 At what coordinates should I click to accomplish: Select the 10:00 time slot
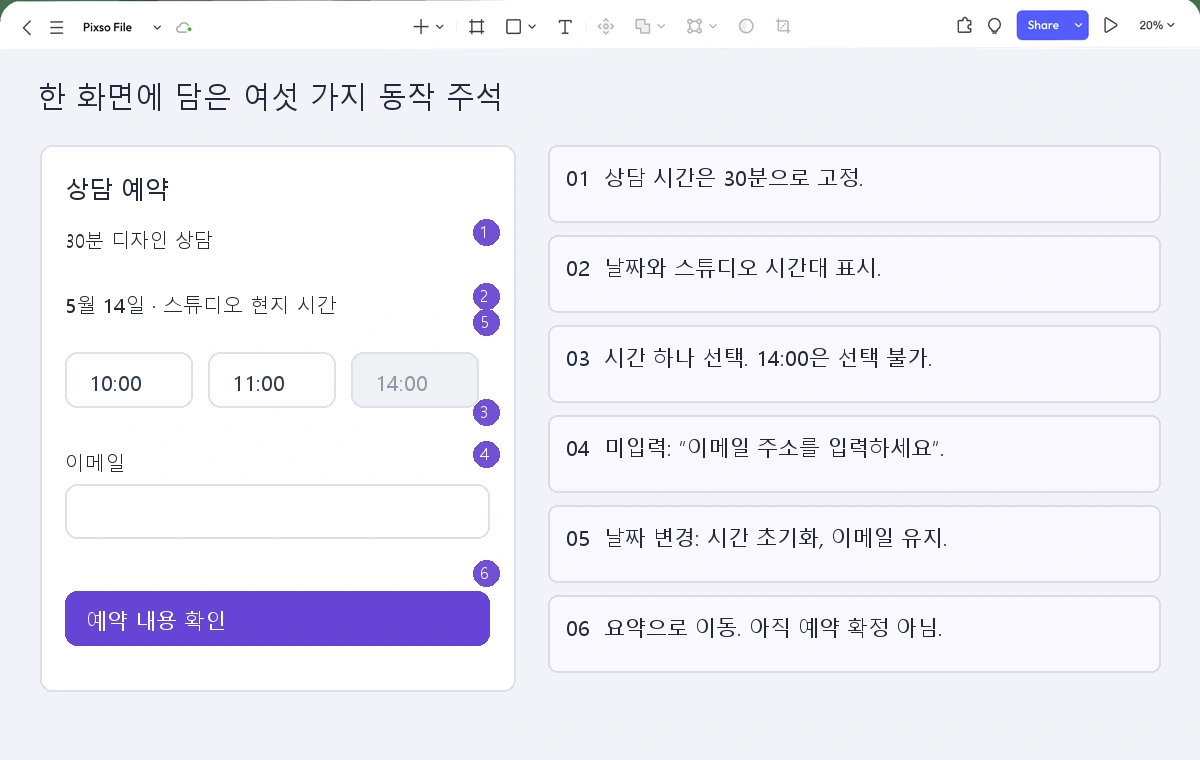129,380
